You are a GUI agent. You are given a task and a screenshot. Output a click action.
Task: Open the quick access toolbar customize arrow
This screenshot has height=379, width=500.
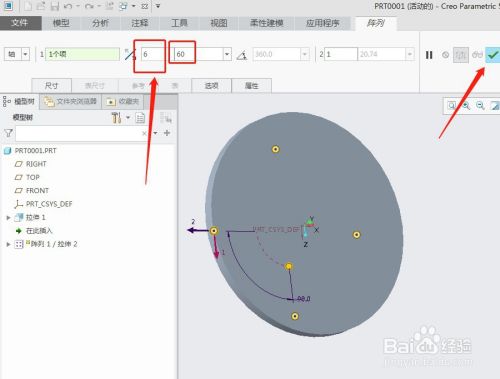(158, 6)
